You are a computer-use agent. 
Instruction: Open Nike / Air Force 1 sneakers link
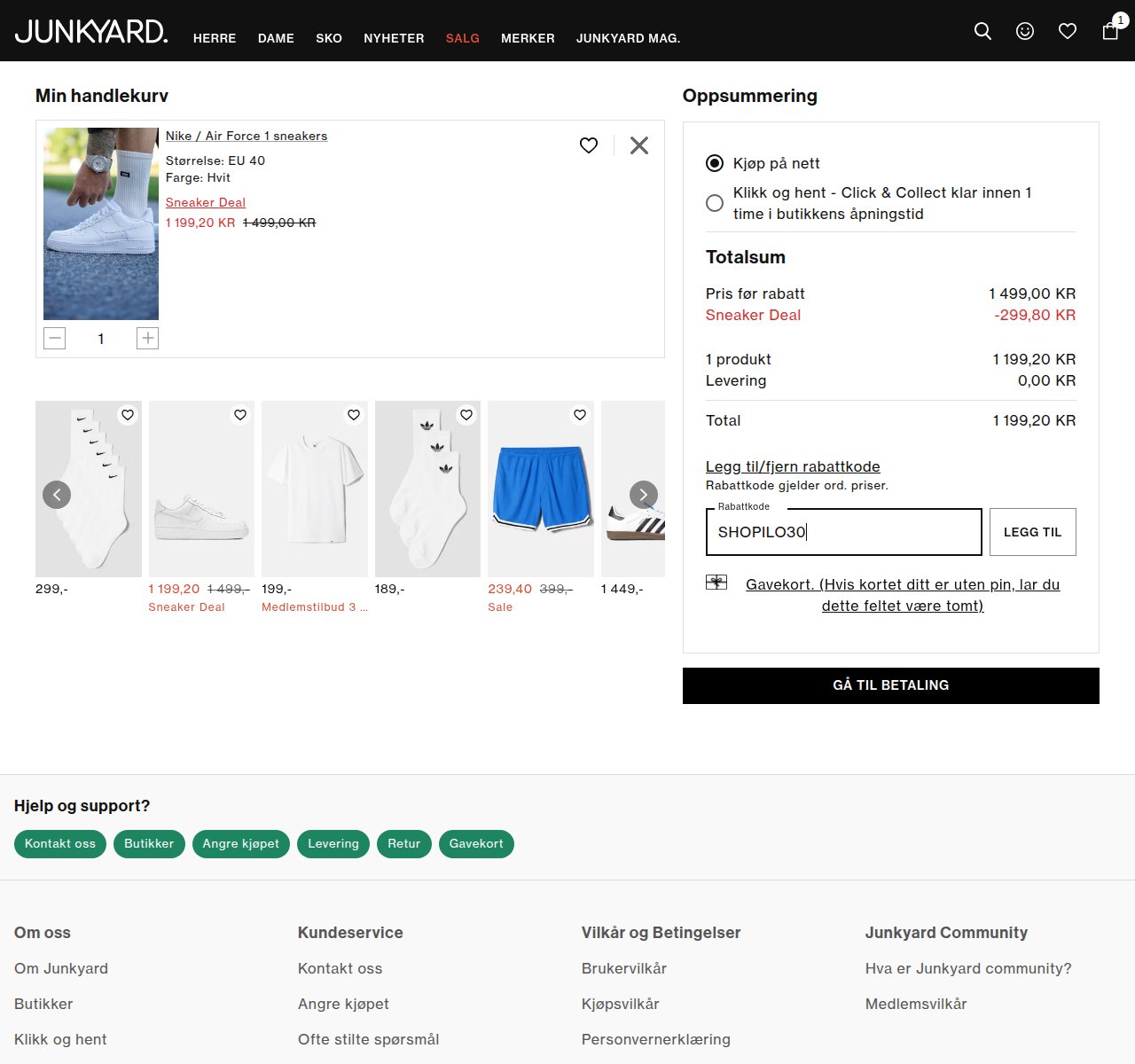247,136
